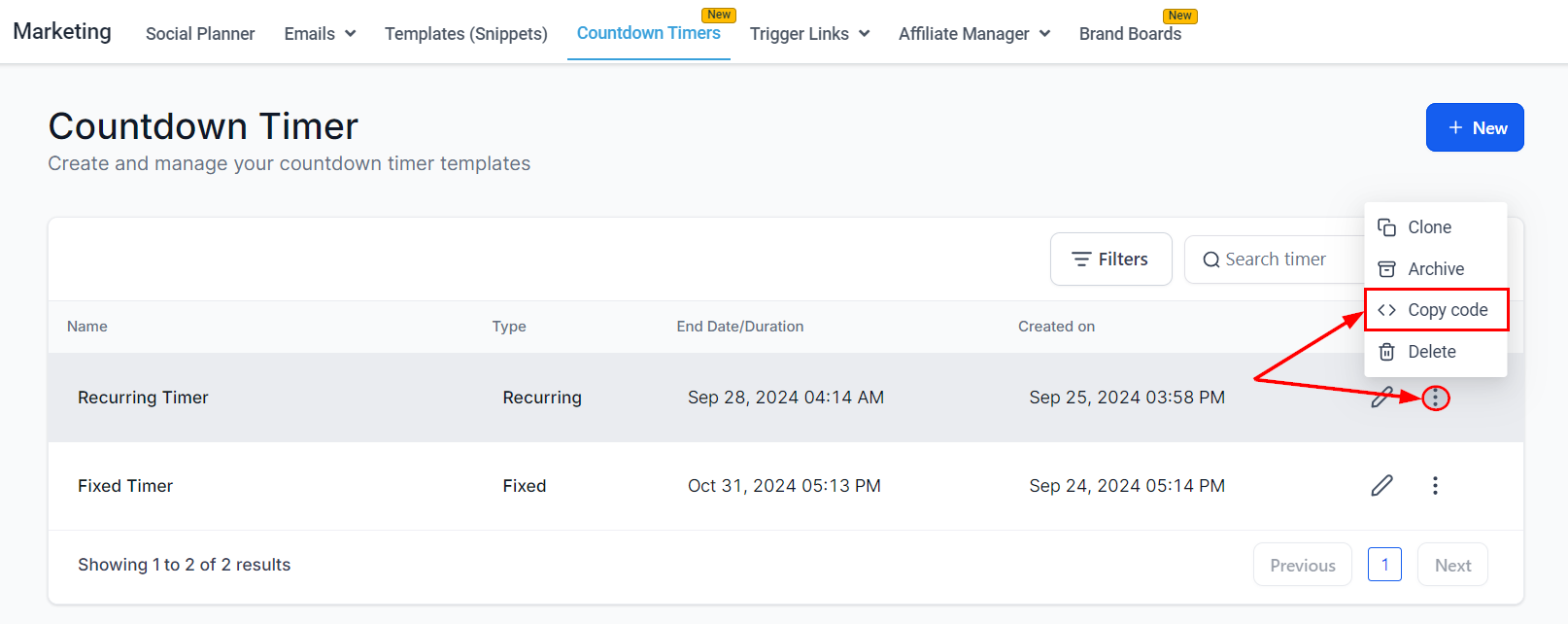This screenshot has height=624, width=1568.
Task: Click the trash icon beside Delete
Action: point(1386,352)
